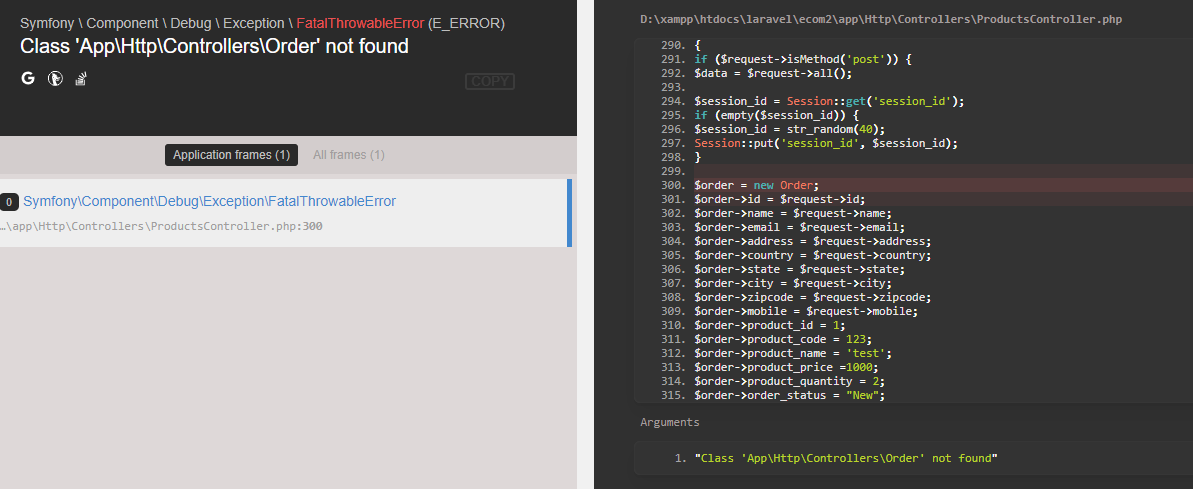Click the ProductsController.php:300 frame path
Image resolution: width=1193 pixels, height=489 pixels.
(161, 227)
